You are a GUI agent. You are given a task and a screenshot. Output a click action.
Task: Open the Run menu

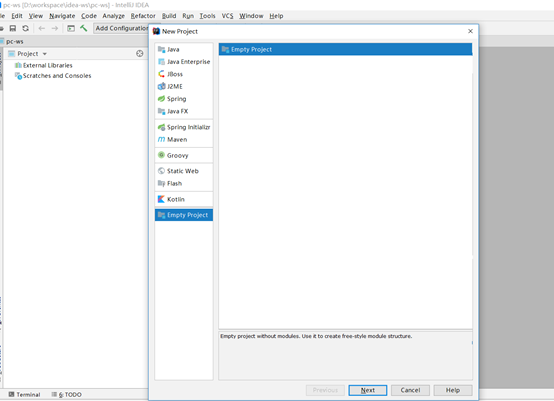point(188,16)
